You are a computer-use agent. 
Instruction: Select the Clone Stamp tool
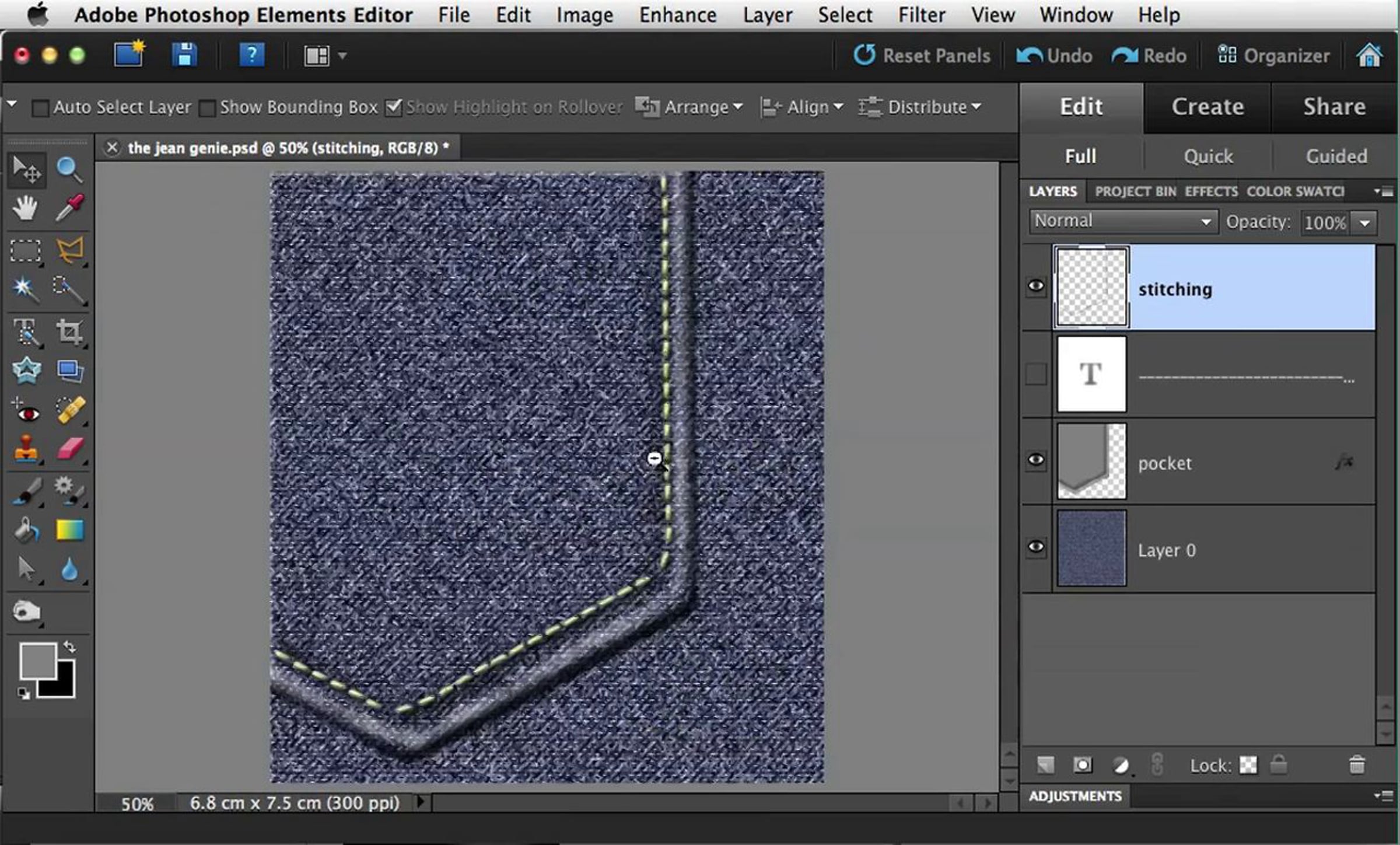(x=26, y=449)
